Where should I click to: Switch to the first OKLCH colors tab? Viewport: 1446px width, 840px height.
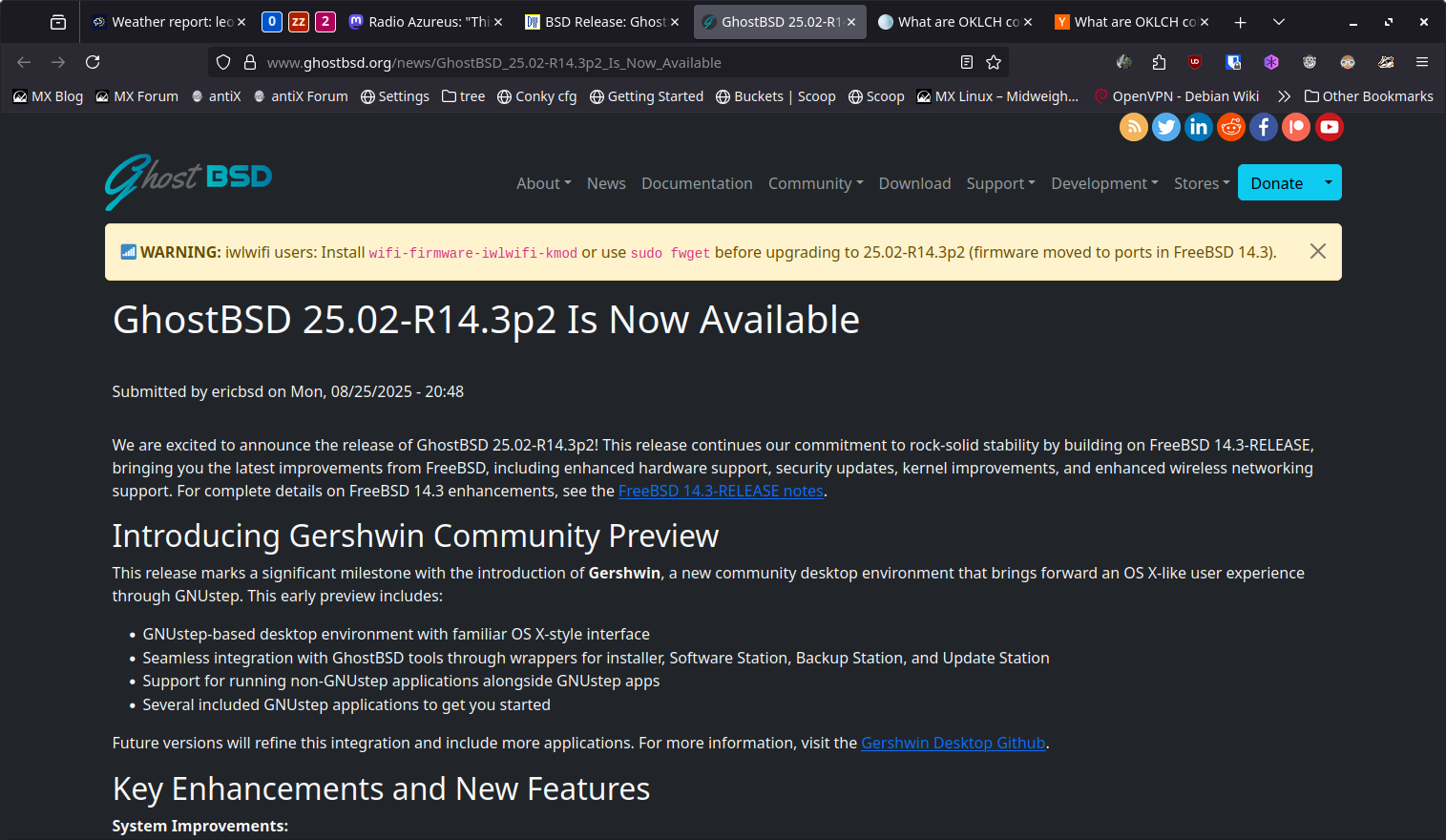(x=955, y=22)
